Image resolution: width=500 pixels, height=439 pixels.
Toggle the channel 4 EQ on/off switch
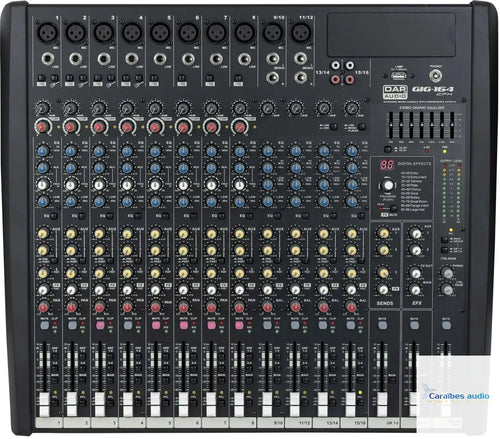[x=138, y=216]
